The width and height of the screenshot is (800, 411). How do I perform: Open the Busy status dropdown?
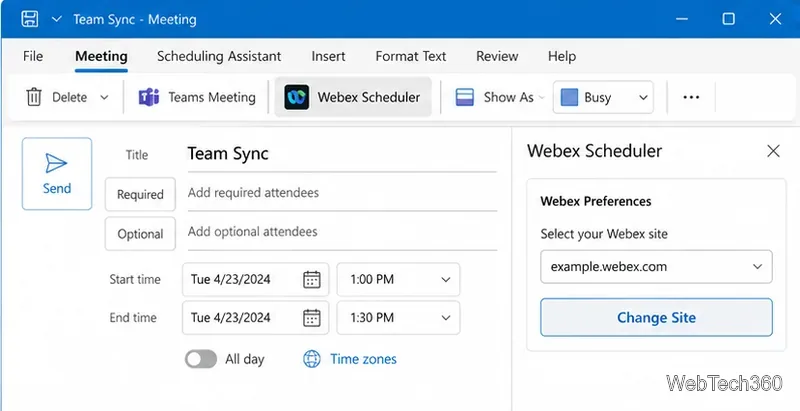603,97
